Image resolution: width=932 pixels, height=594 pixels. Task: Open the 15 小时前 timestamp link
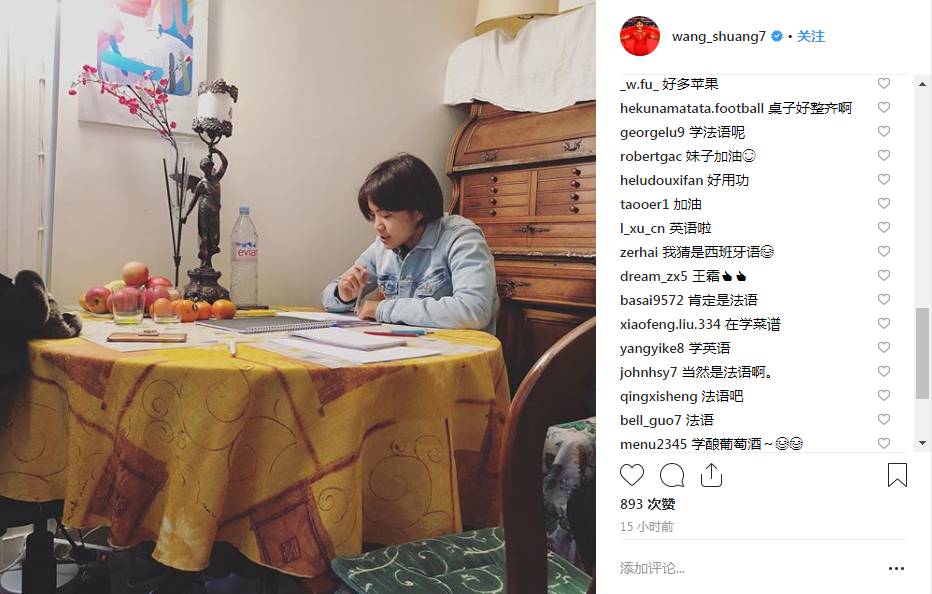pos(647,527)
